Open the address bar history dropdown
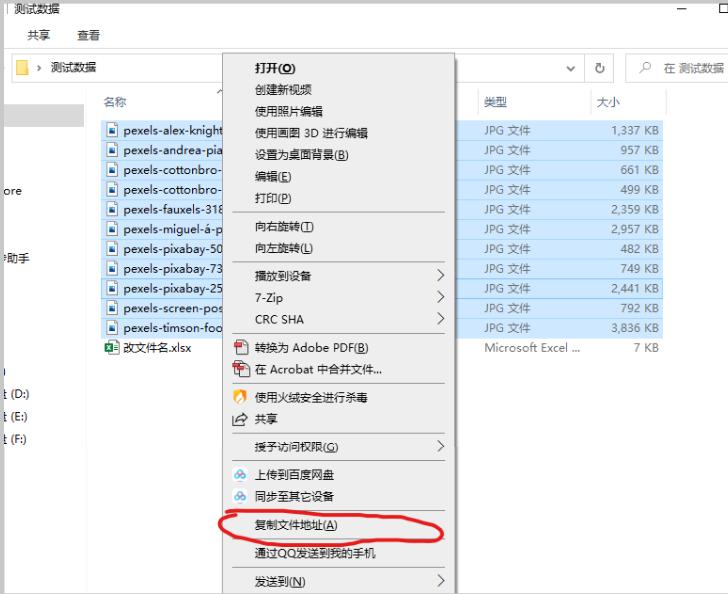The width and height of the screenshot is (728, 594). [x=571, y=68]
